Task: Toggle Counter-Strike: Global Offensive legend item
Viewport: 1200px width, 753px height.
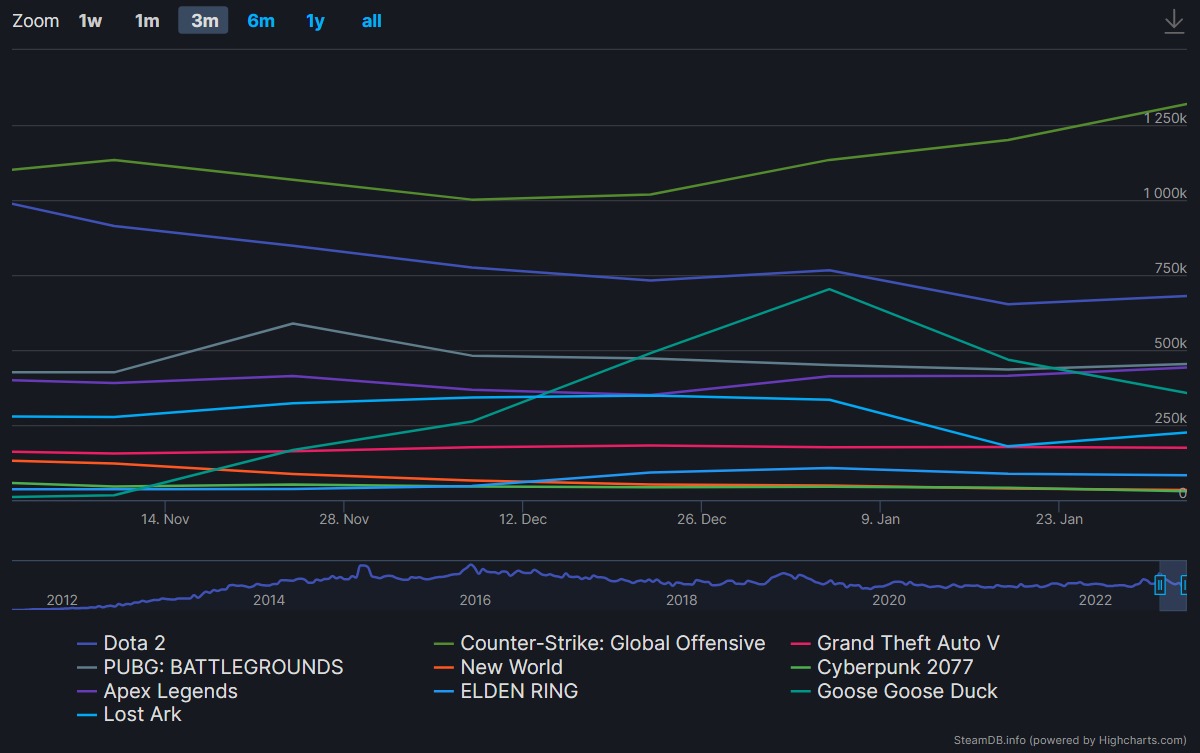Action: tap(599, 643)
